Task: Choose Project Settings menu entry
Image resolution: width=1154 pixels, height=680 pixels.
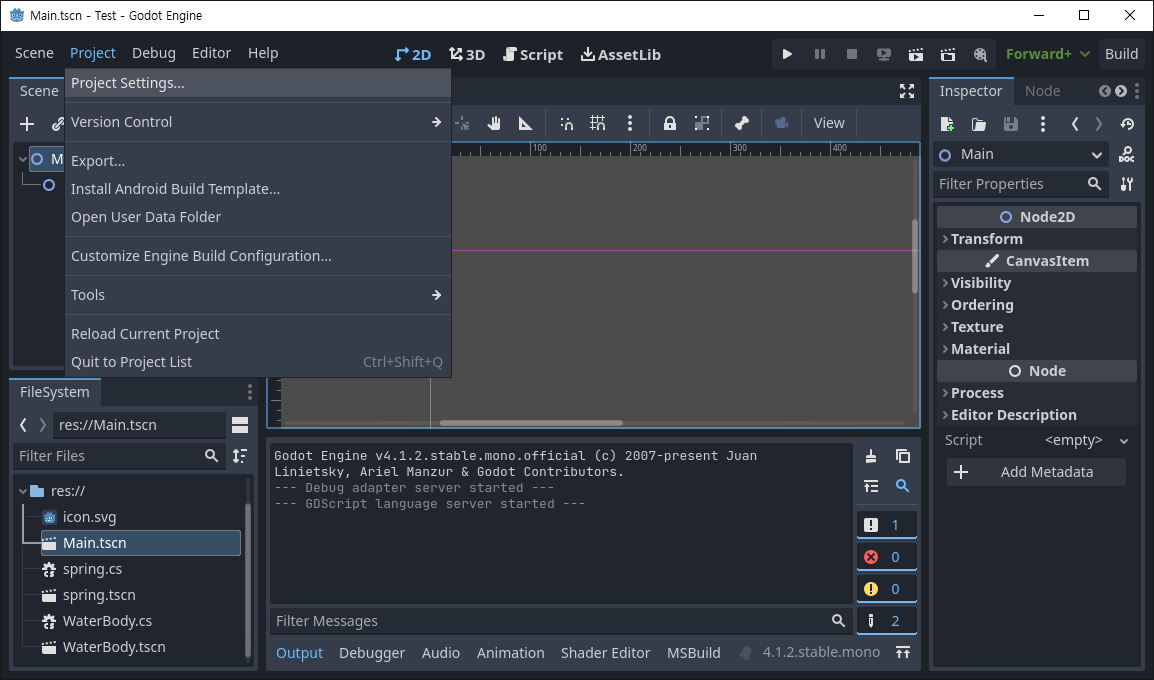Action: 258,83
